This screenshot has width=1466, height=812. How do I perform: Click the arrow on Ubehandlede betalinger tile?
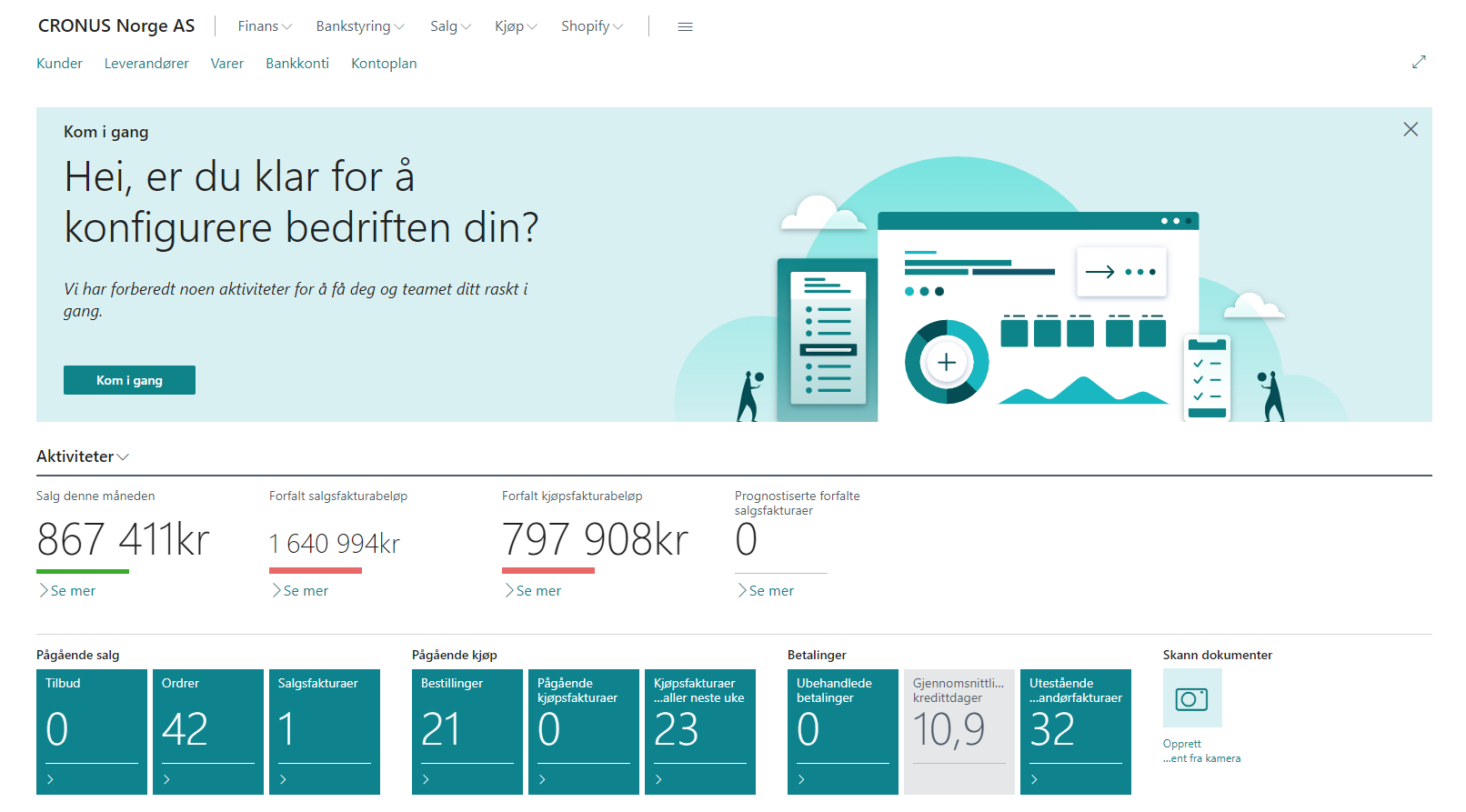coord(801,779)
